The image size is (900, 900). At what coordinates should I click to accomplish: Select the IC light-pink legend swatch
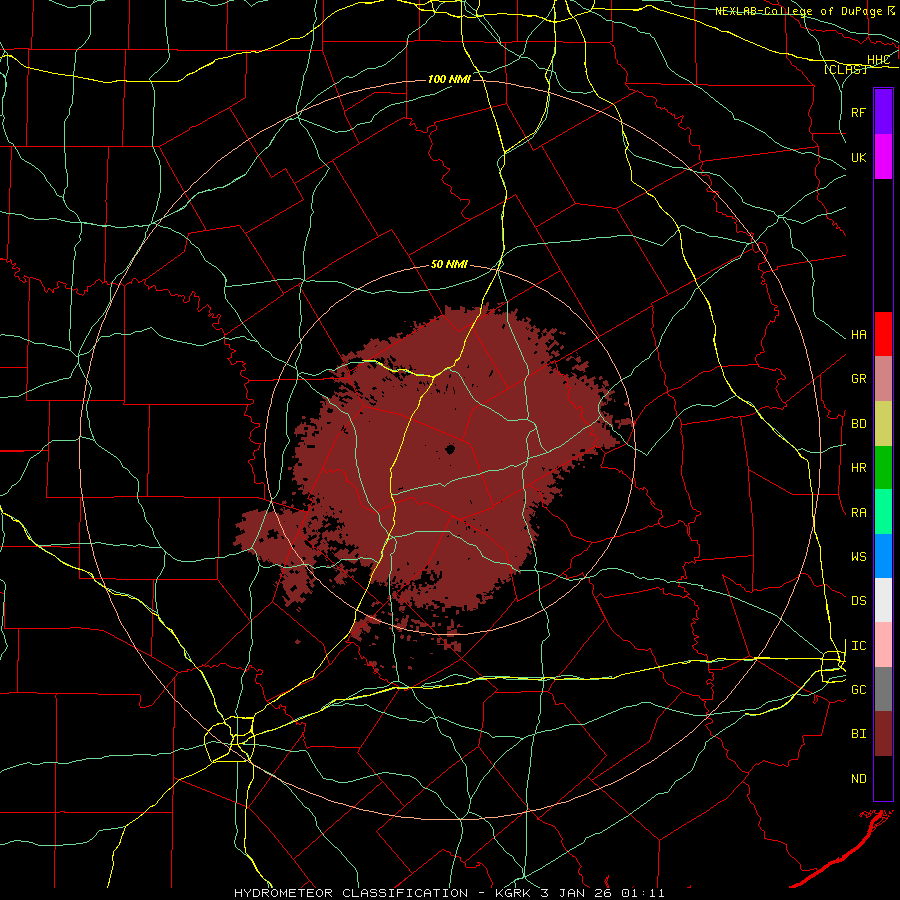883,645
